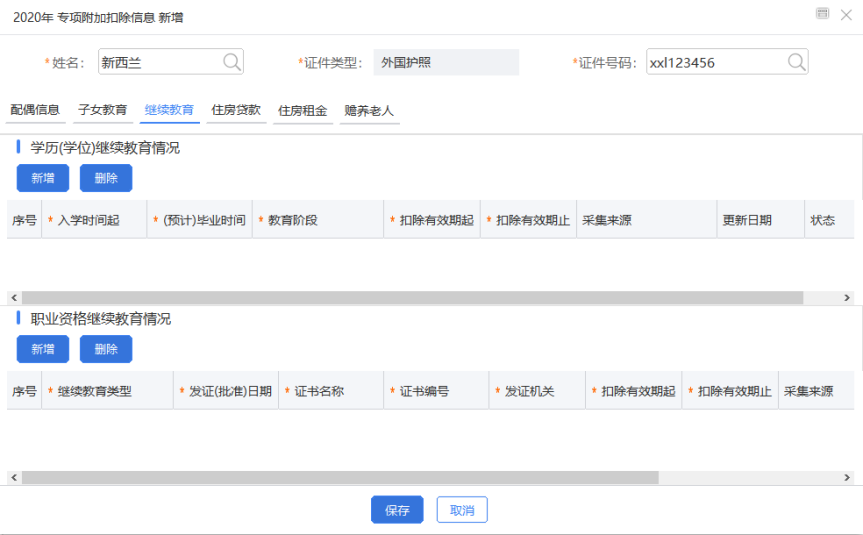
Task: Open the 住房贷款 tab
Action: point(236,110)
